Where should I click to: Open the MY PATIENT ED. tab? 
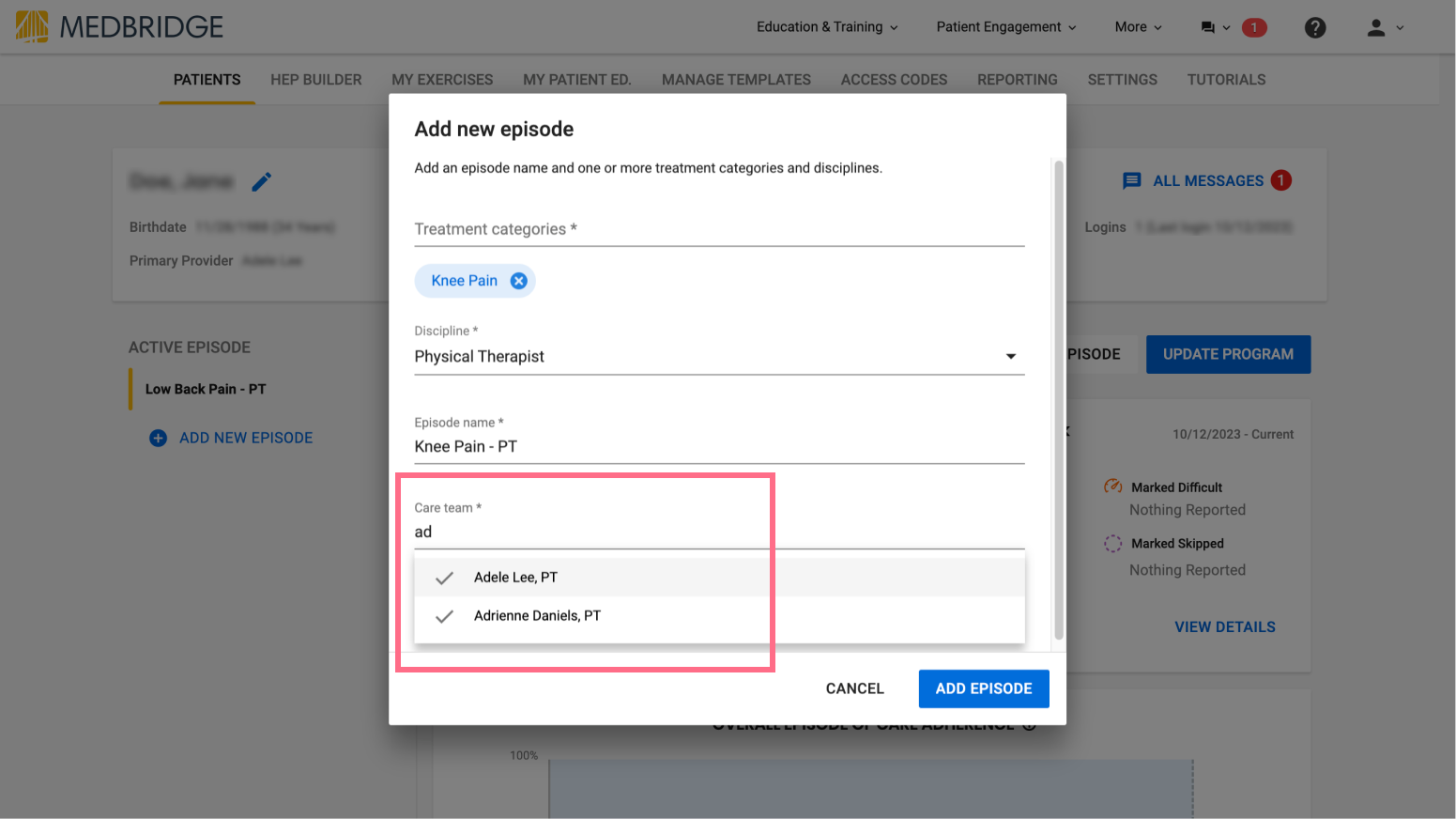tap(577, 80)
